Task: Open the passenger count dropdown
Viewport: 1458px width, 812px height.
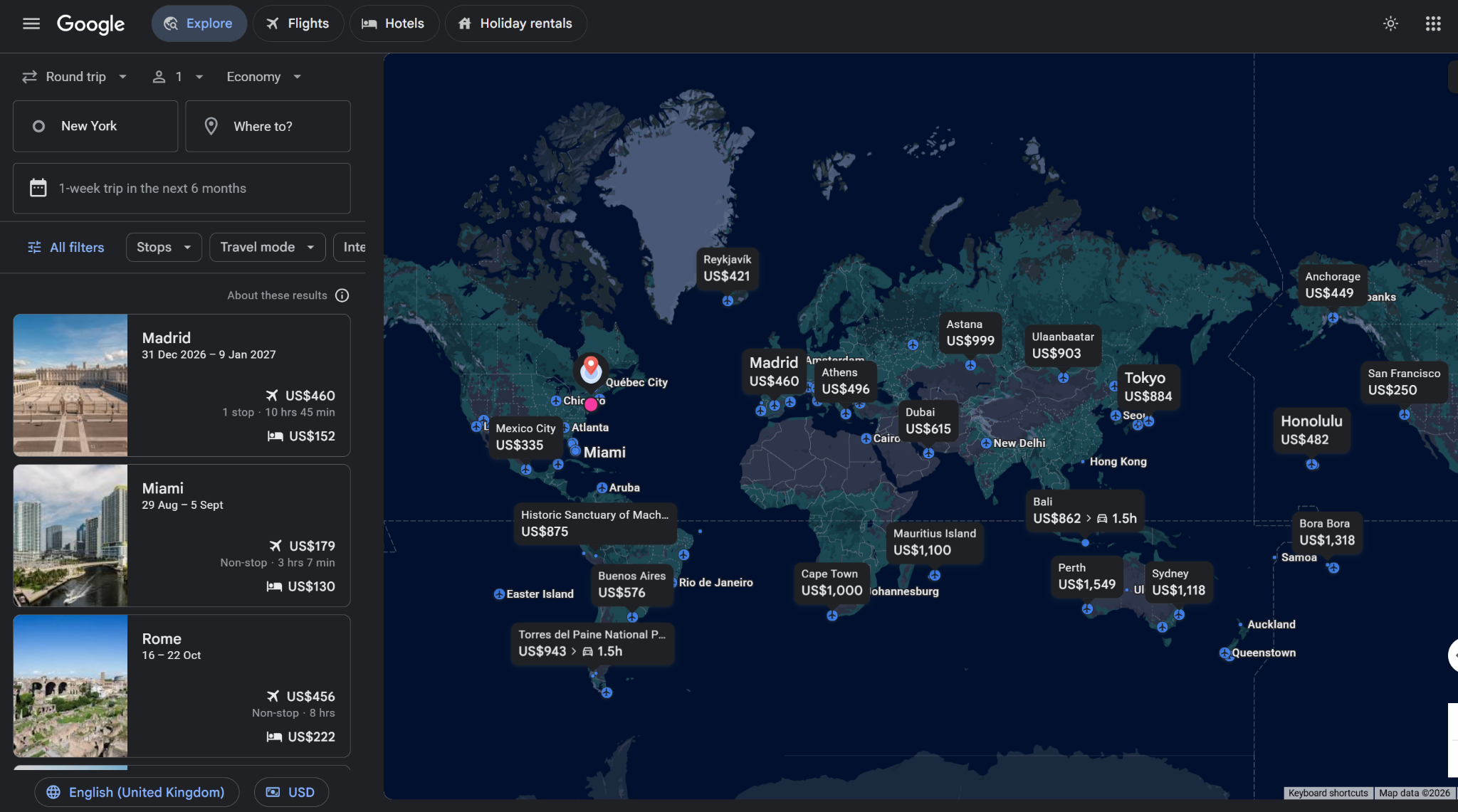Action: (x=178, y=77)
